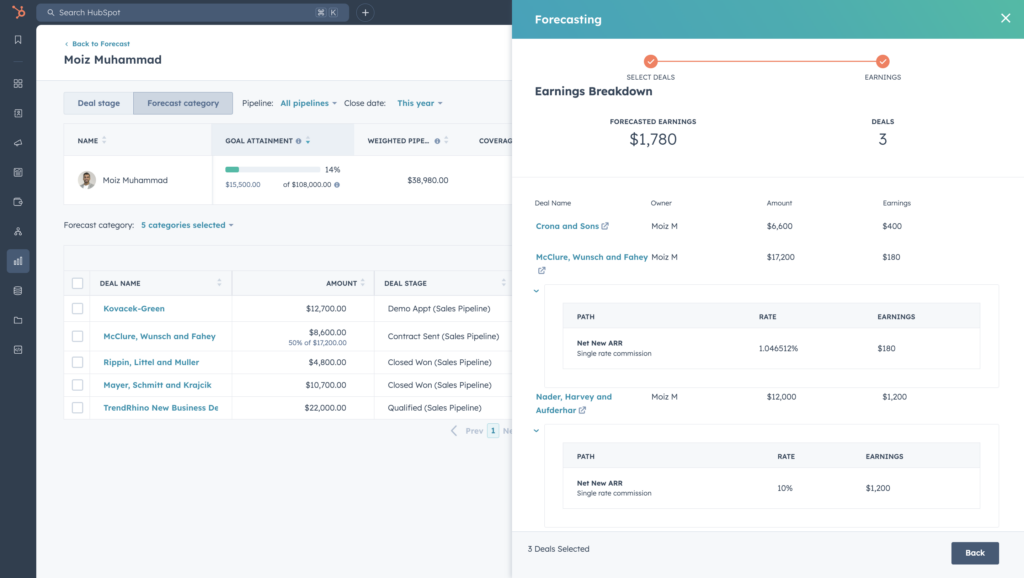Go to the previous page of deals
The image size is (1024, 578).
click(468, 431)
